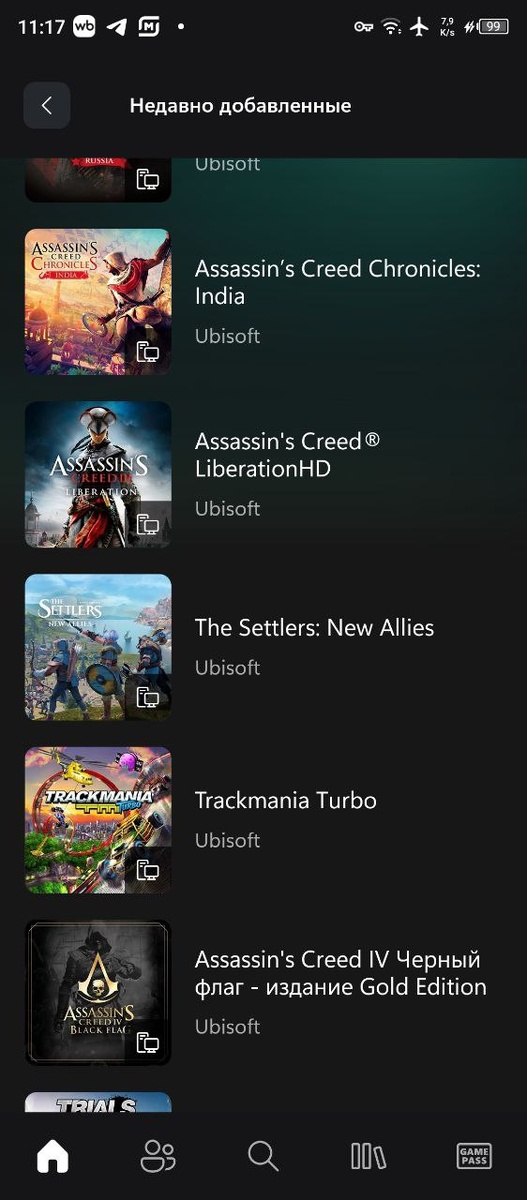Tap device icon on Liberation HD cover
This screenshot has height=1200, width=527.
pyautogui.click(x=148, y=524)
